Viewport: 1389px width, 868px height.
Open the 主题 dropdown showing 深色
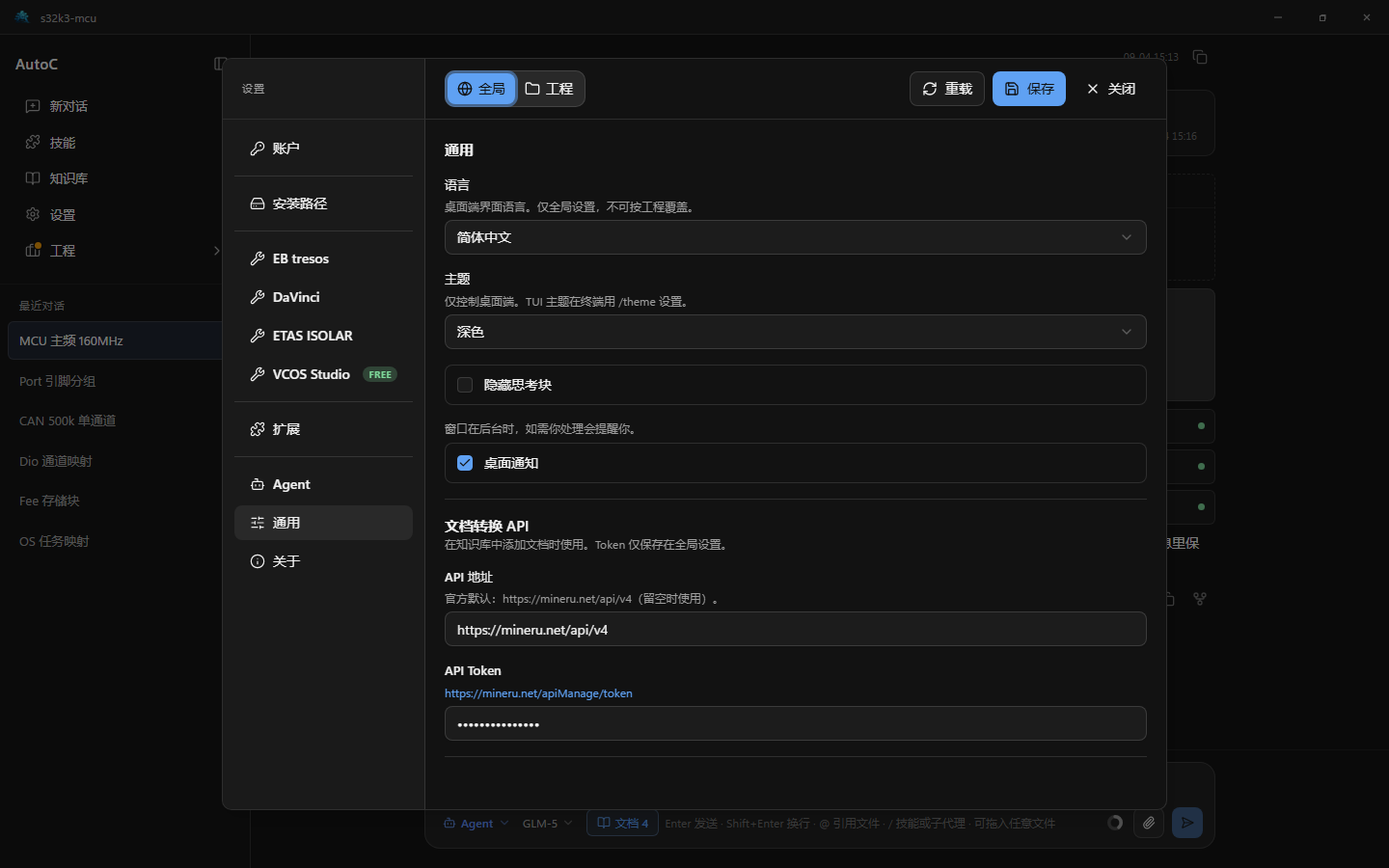coord(795,332)
